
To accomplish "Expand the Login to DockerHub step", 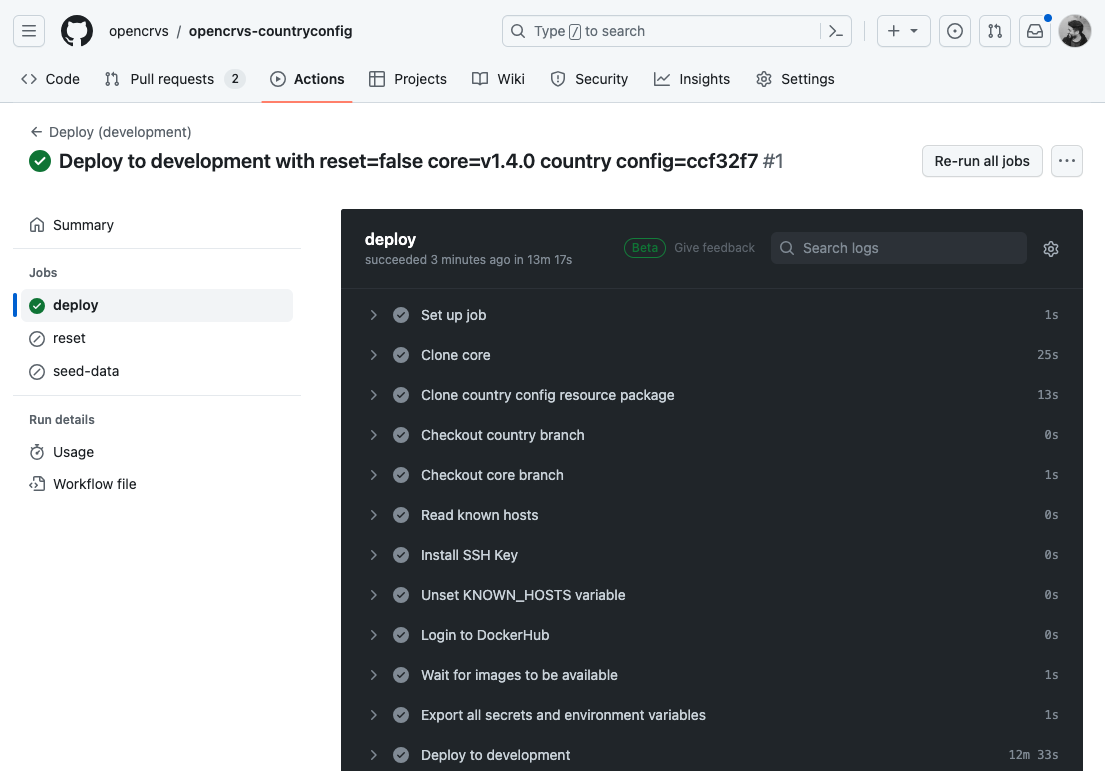I will 374,635.
